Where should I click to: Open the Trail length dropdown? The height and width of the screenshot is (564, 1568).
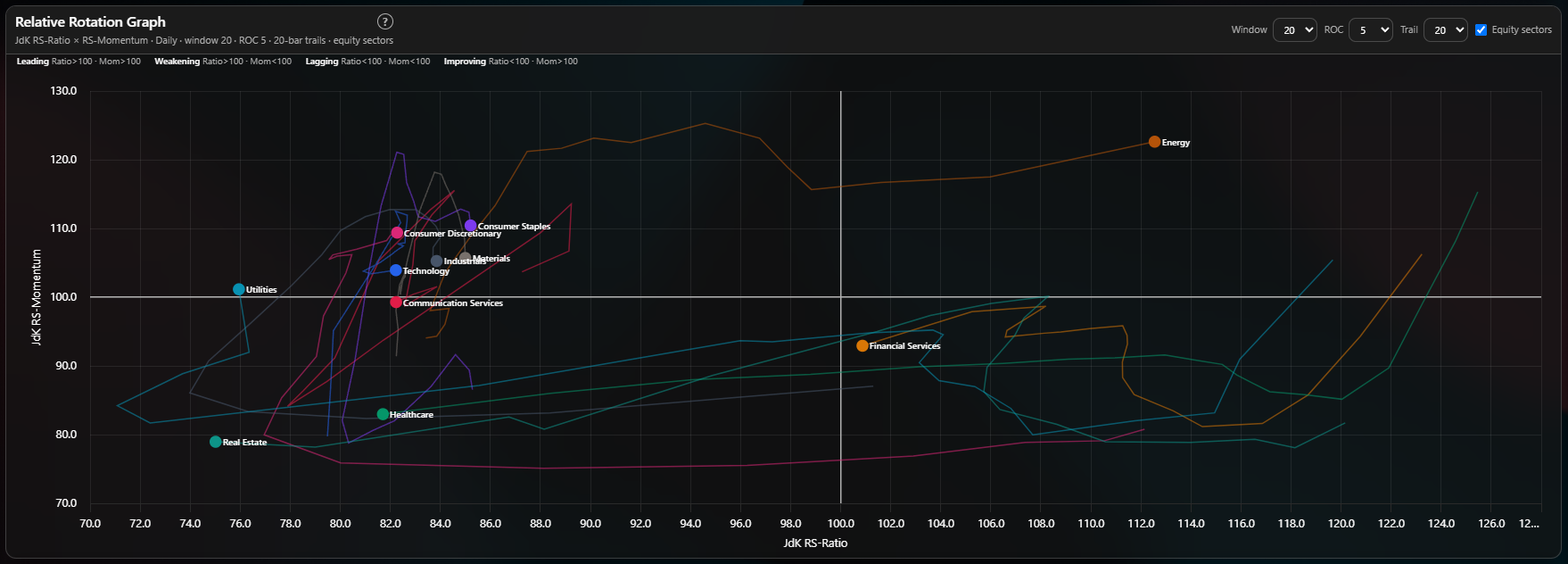(1445, 29)
